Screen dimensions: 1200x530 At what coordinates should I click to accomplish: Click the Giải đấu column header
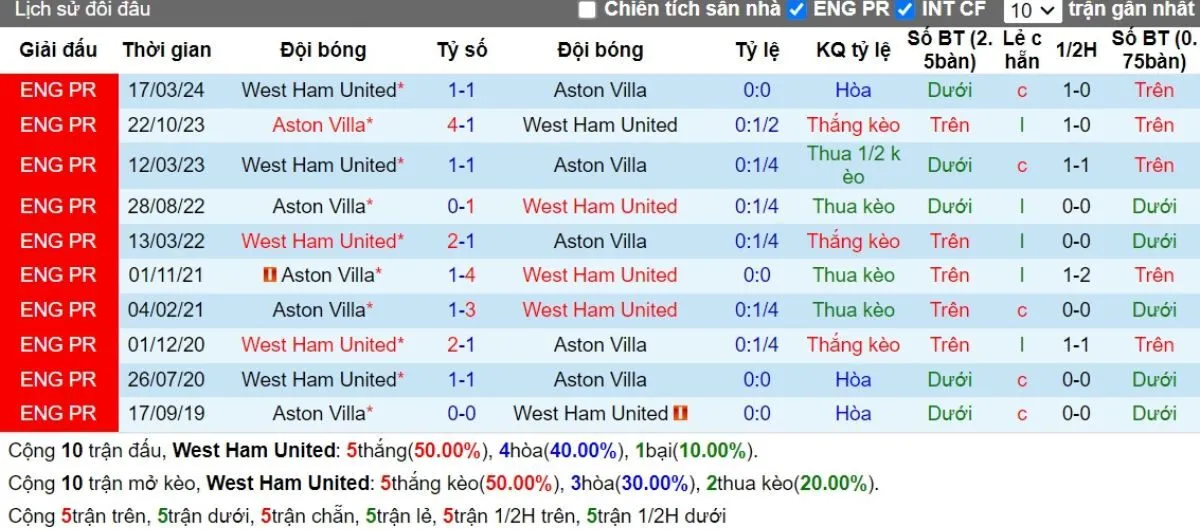click(58, 50)
